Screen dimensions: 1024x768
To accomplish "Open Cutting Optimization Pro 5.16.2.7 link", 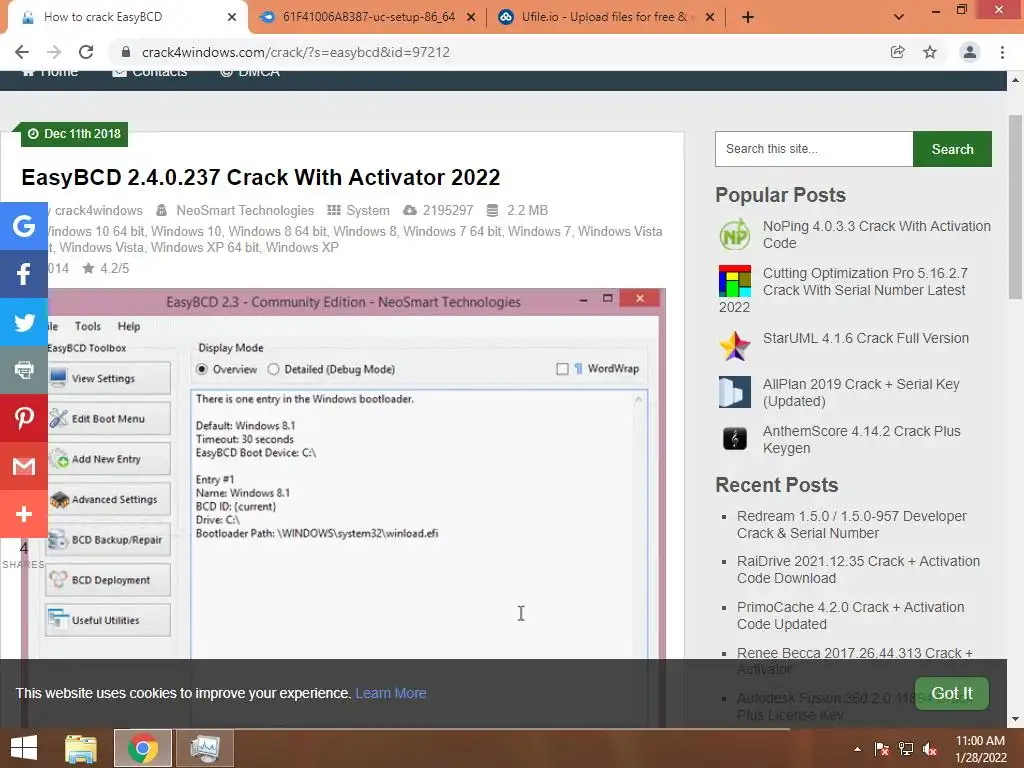I will [865, 281].
